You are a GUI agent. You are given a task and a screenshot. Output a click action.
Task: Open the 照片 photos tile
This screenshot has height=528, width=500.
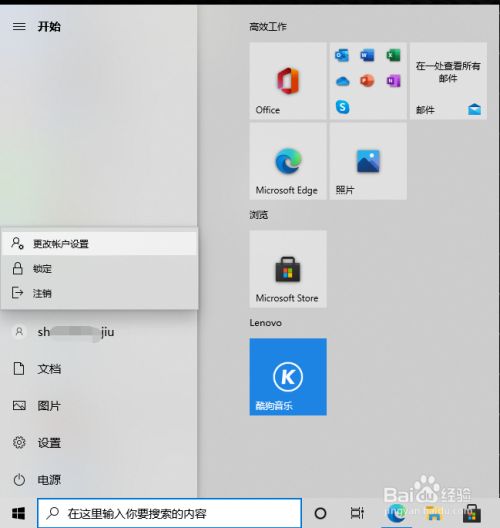point(368,161)
